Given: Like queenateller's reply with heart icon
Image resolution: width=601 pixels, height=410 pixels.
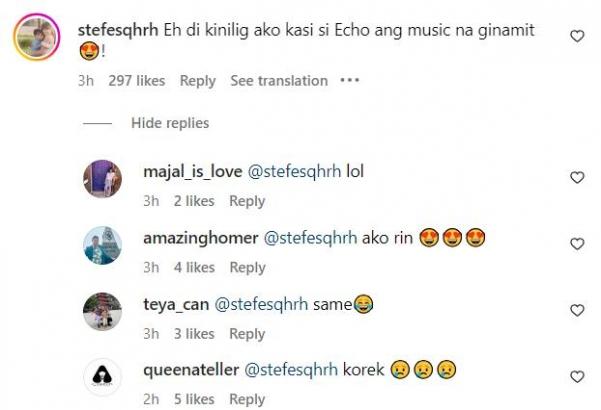Looking at the screenshot, I should 576,376.
